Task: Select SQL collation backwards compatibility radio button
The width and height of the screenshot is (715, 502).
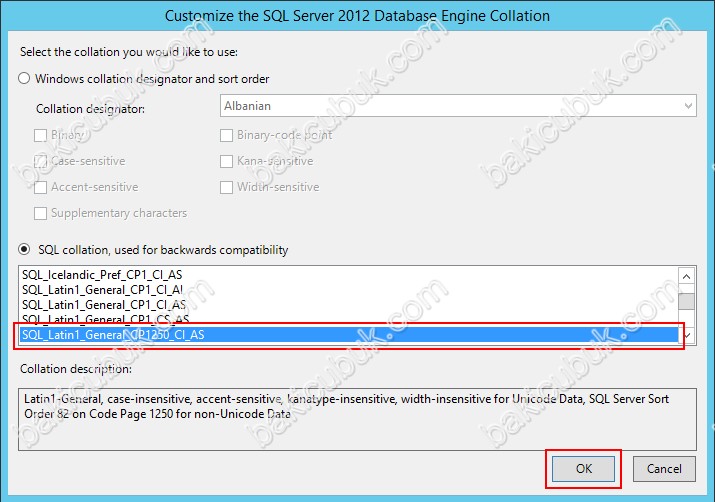Action: tap(24, 249)
